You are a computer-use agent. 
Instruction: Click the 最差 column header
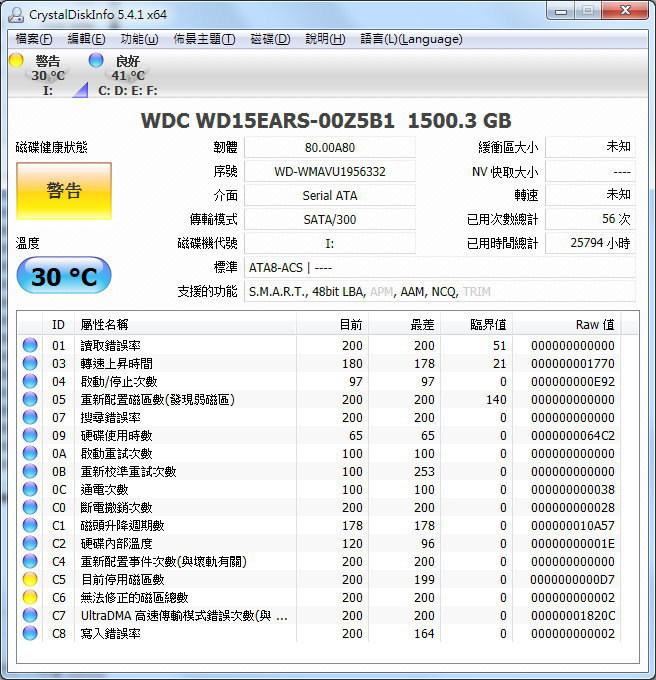(405, 324)
